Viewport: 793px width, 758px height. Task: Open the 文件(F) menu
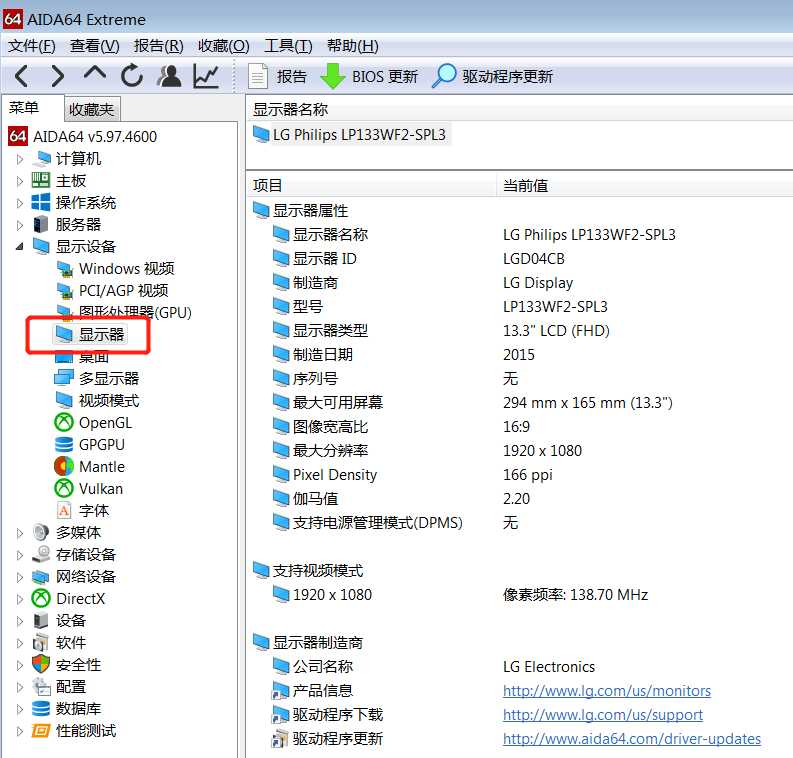(x=31, y=46)
